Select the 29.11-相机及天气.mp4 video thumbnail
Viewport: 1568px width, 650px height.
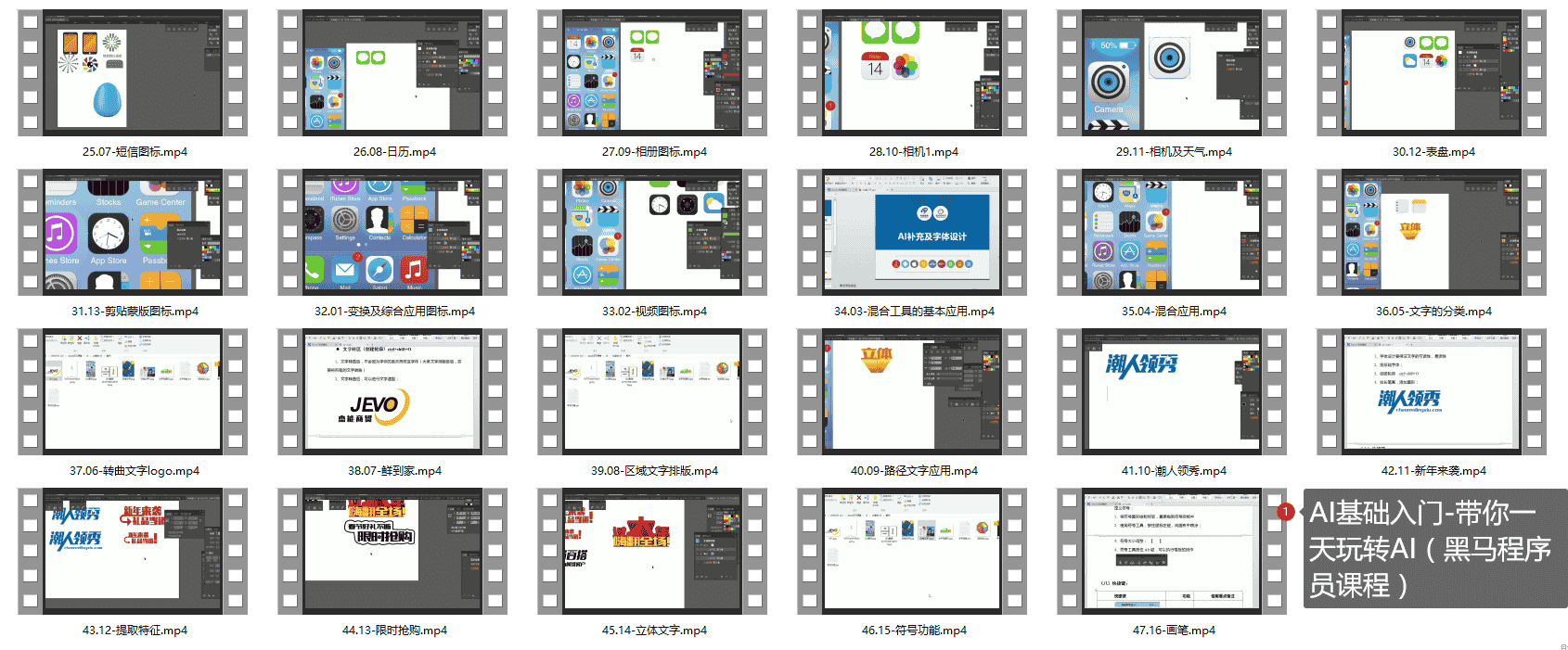click(1172, 73)
